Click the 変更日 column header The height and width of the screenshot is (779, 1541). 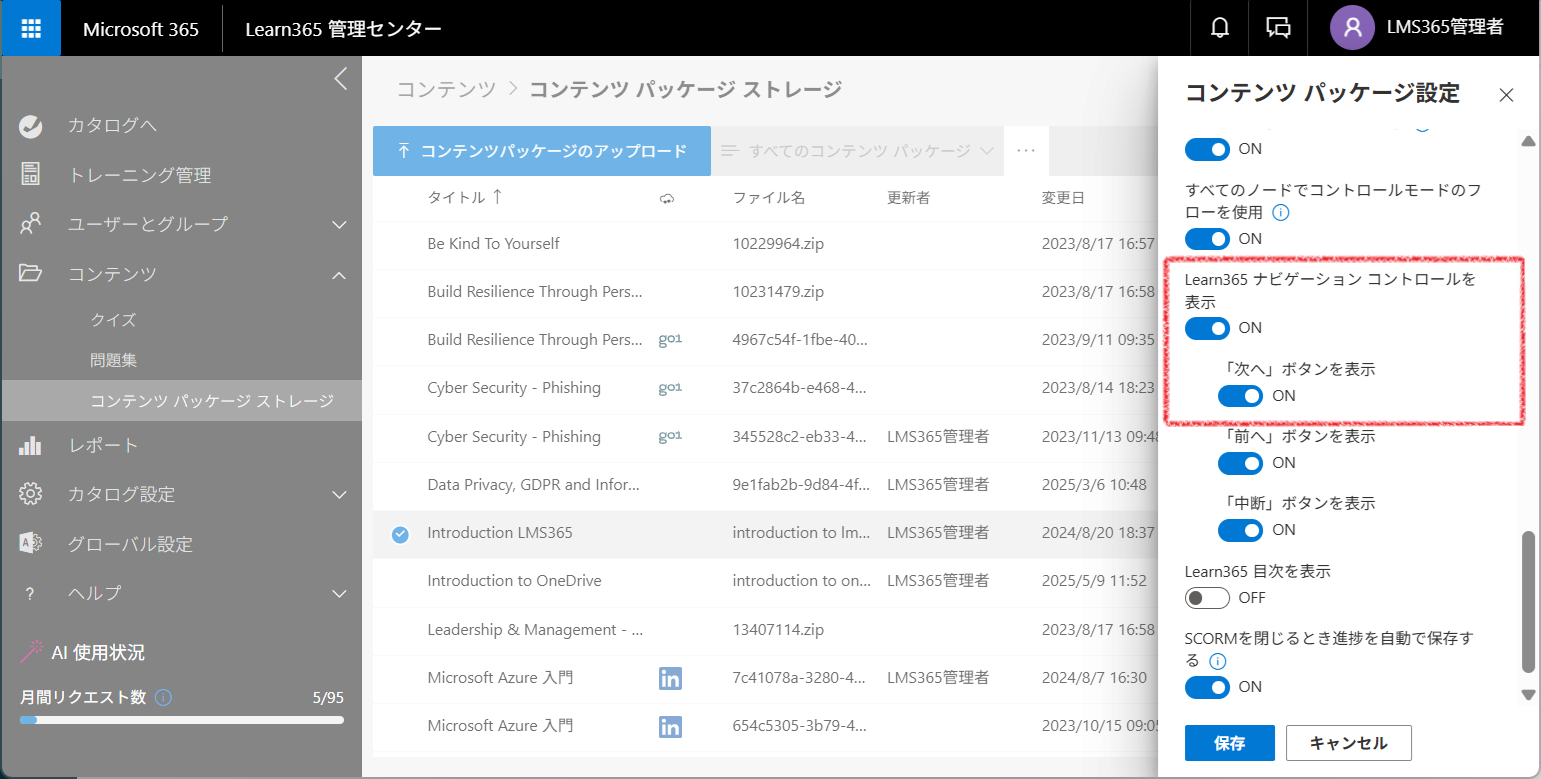pyautogui.click(x=1063, y=198)
